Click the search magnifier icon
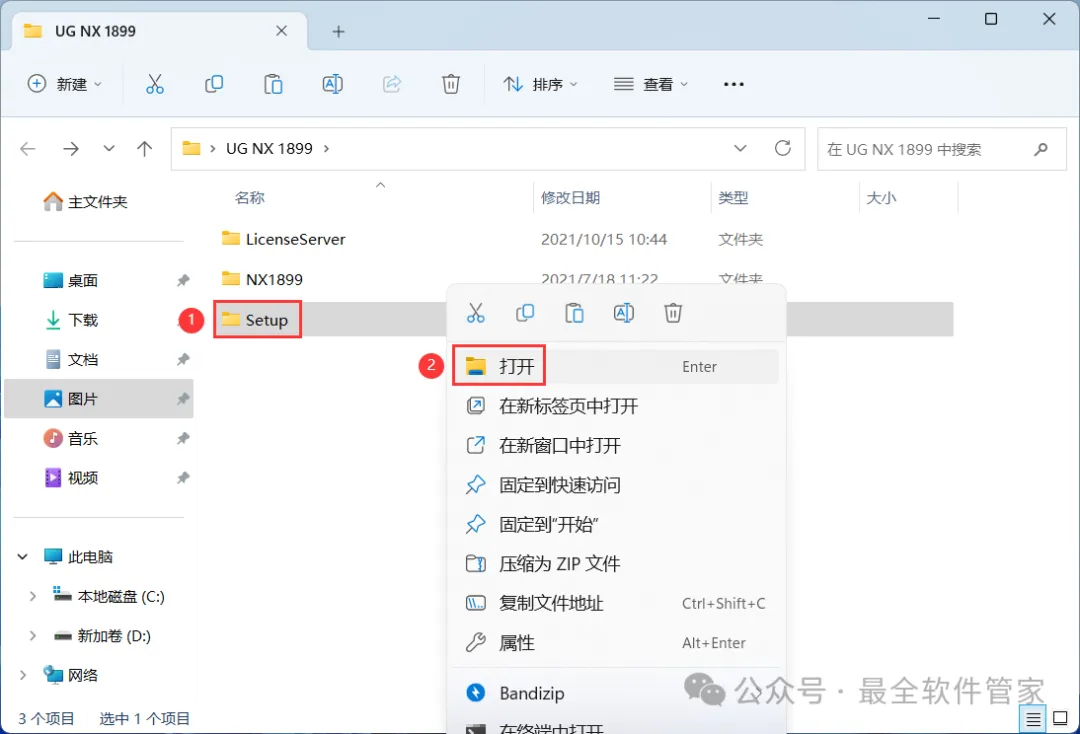This screenshot has width=1080, height=734. point(1041,149)
